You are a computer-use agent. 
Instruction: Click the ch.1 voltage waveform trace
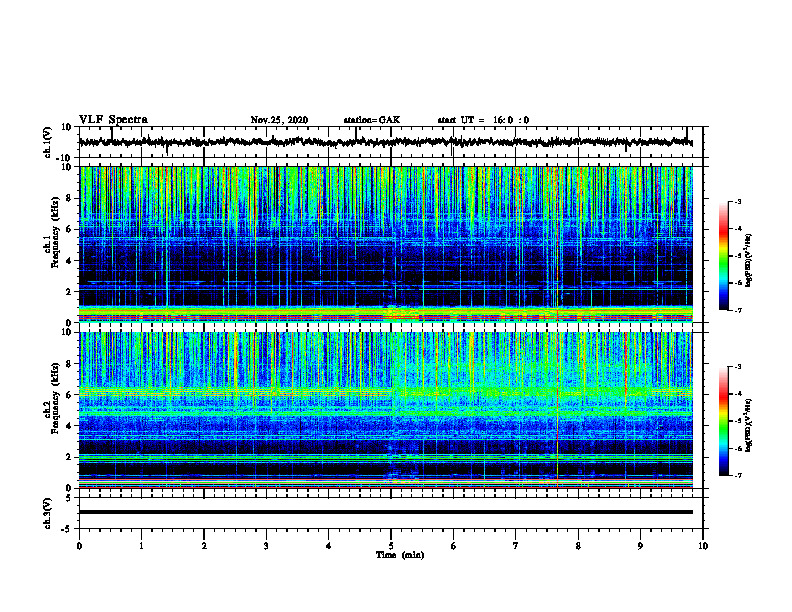385,142
